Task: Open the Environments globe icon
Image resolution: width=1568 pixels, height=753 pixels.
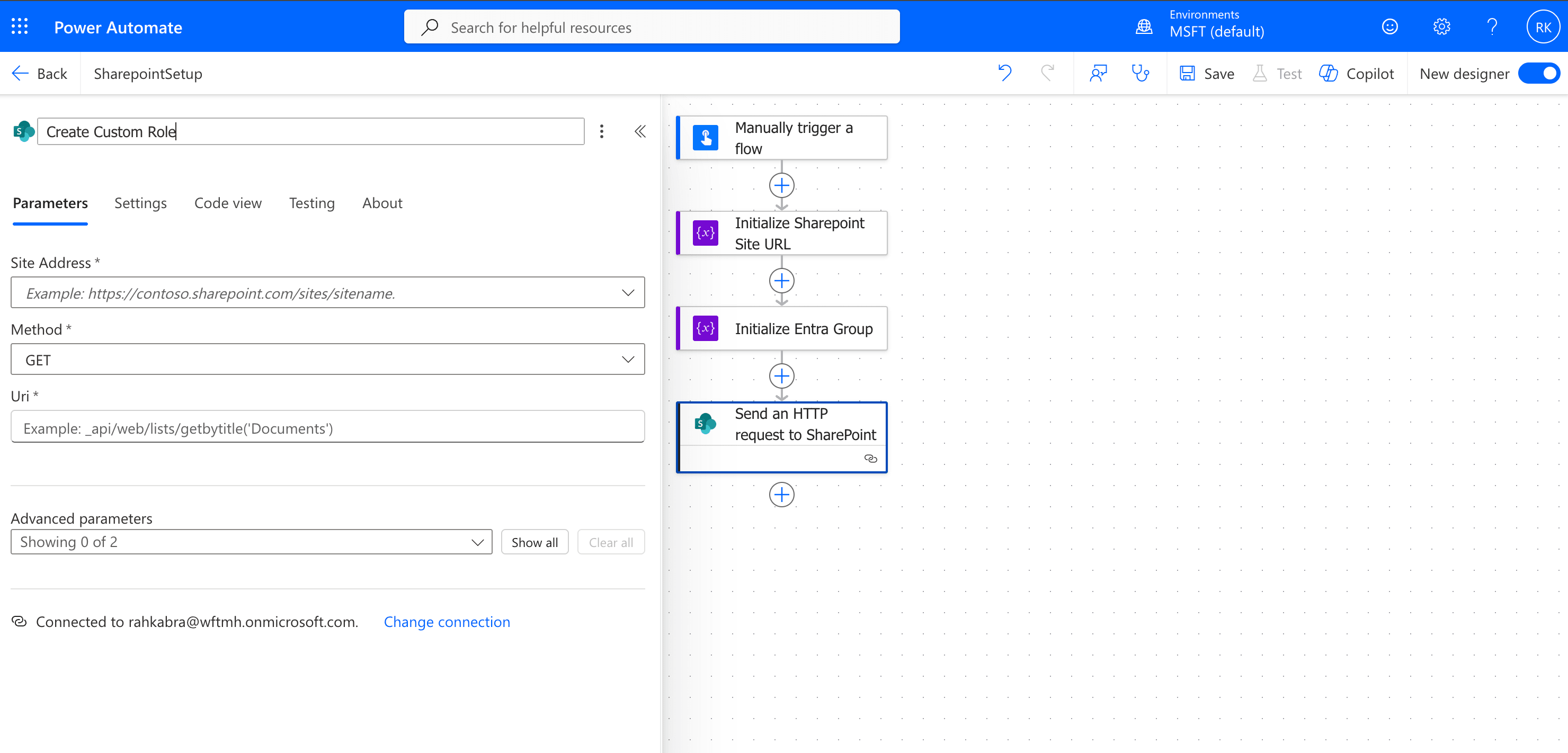Action: 1144,27
